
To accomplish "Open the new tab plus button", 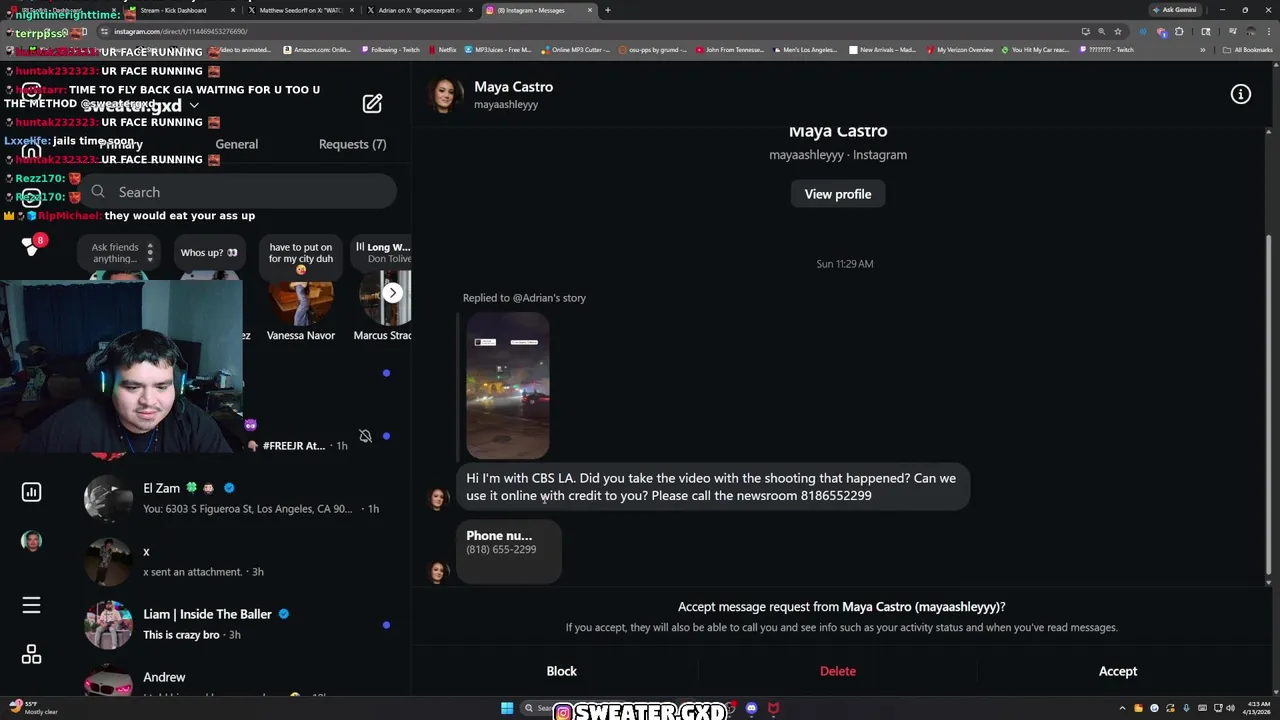I will coord(607,10).
